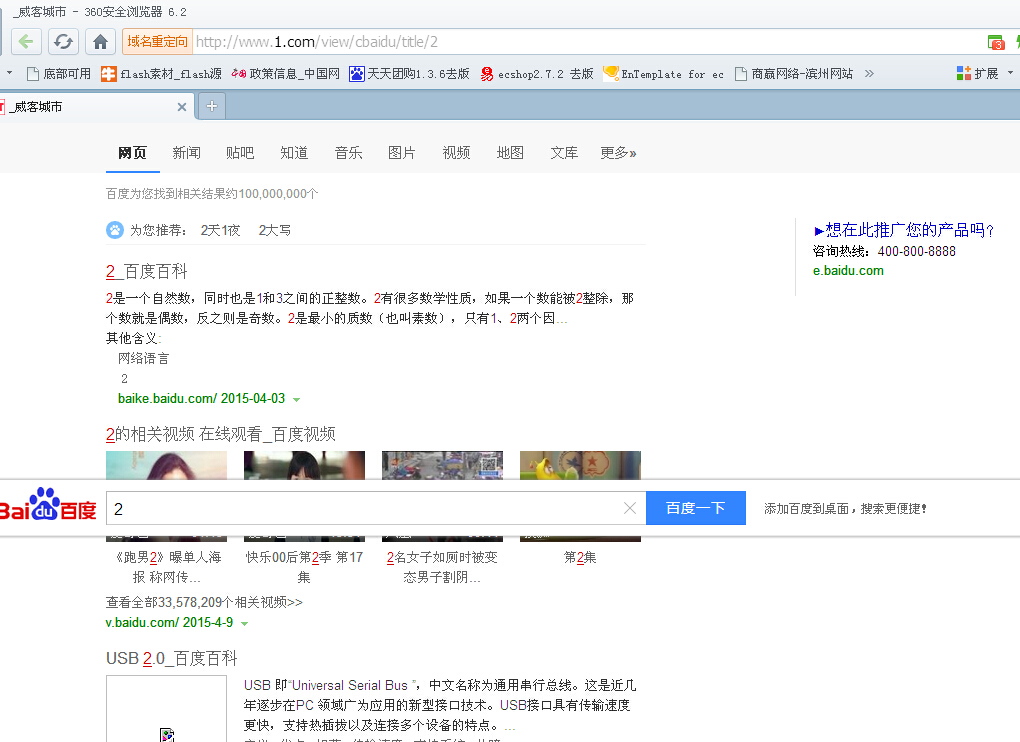The image size is (1020, 742).
Task: Open the 天天团购1.3.6去版 bookmark
Action: tap(409, 73)
